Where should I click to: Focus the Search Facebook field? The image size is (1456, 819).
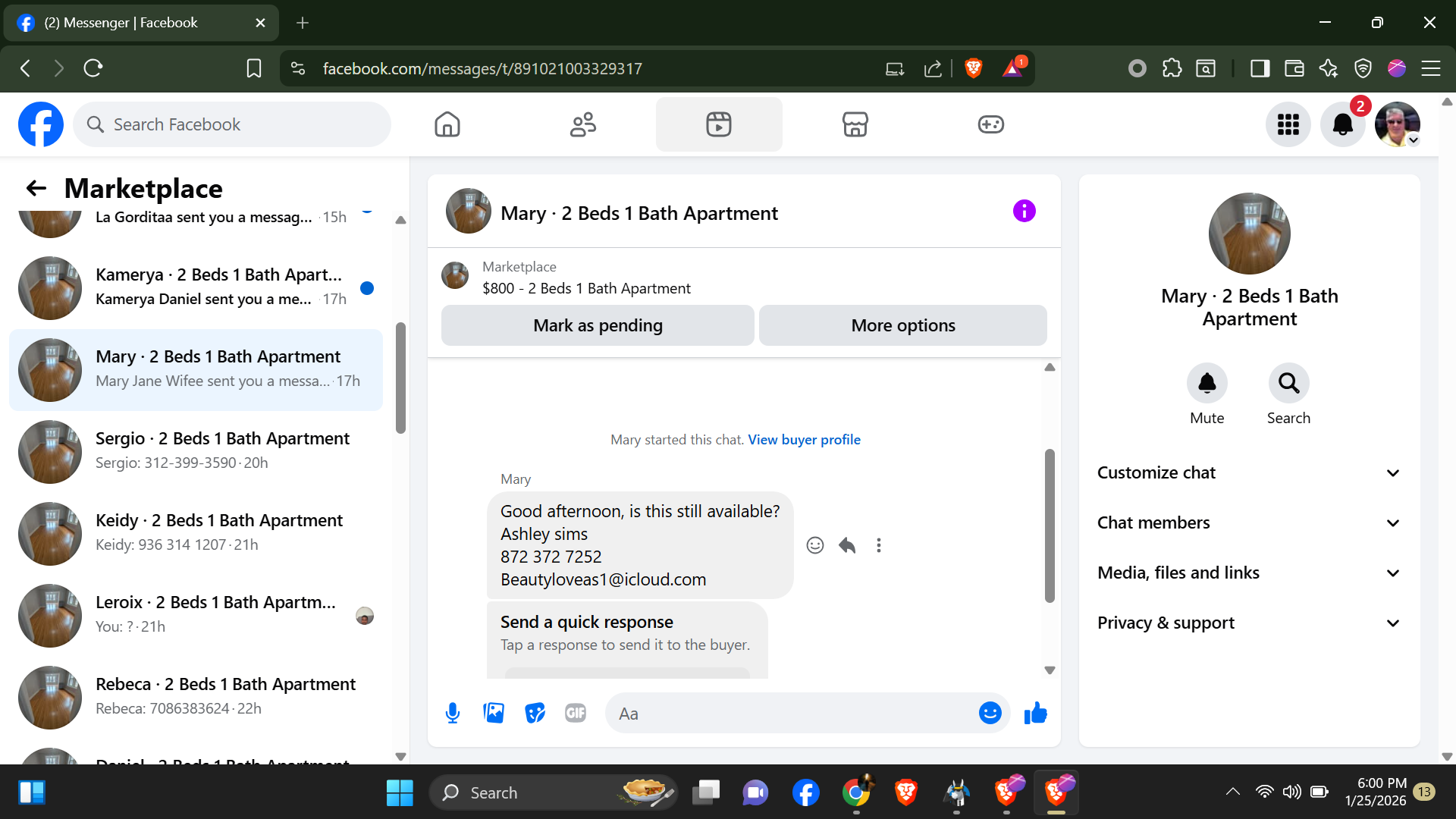coord(232,124)
